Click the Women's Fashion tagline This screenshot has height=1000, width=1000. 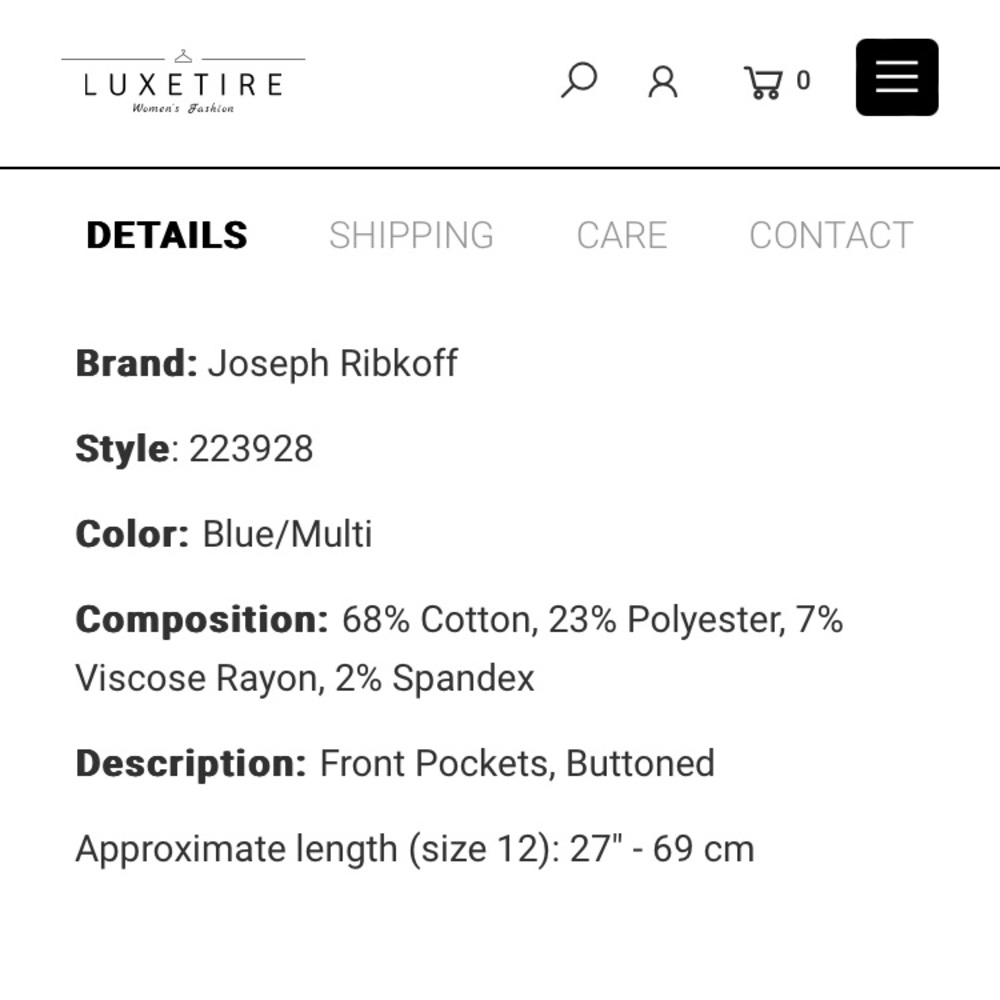[183, 108]
